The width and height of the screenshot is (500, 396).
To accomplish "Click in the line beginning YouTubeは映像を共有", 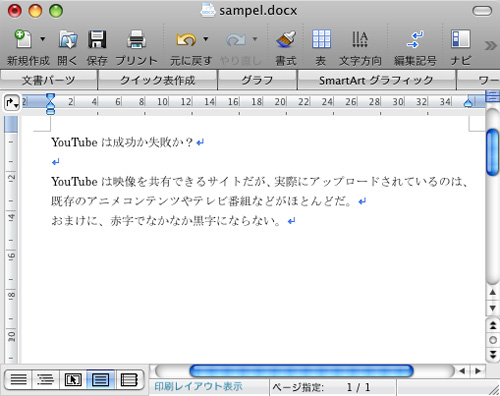I will pyautogui.click(x=260, y=182).
